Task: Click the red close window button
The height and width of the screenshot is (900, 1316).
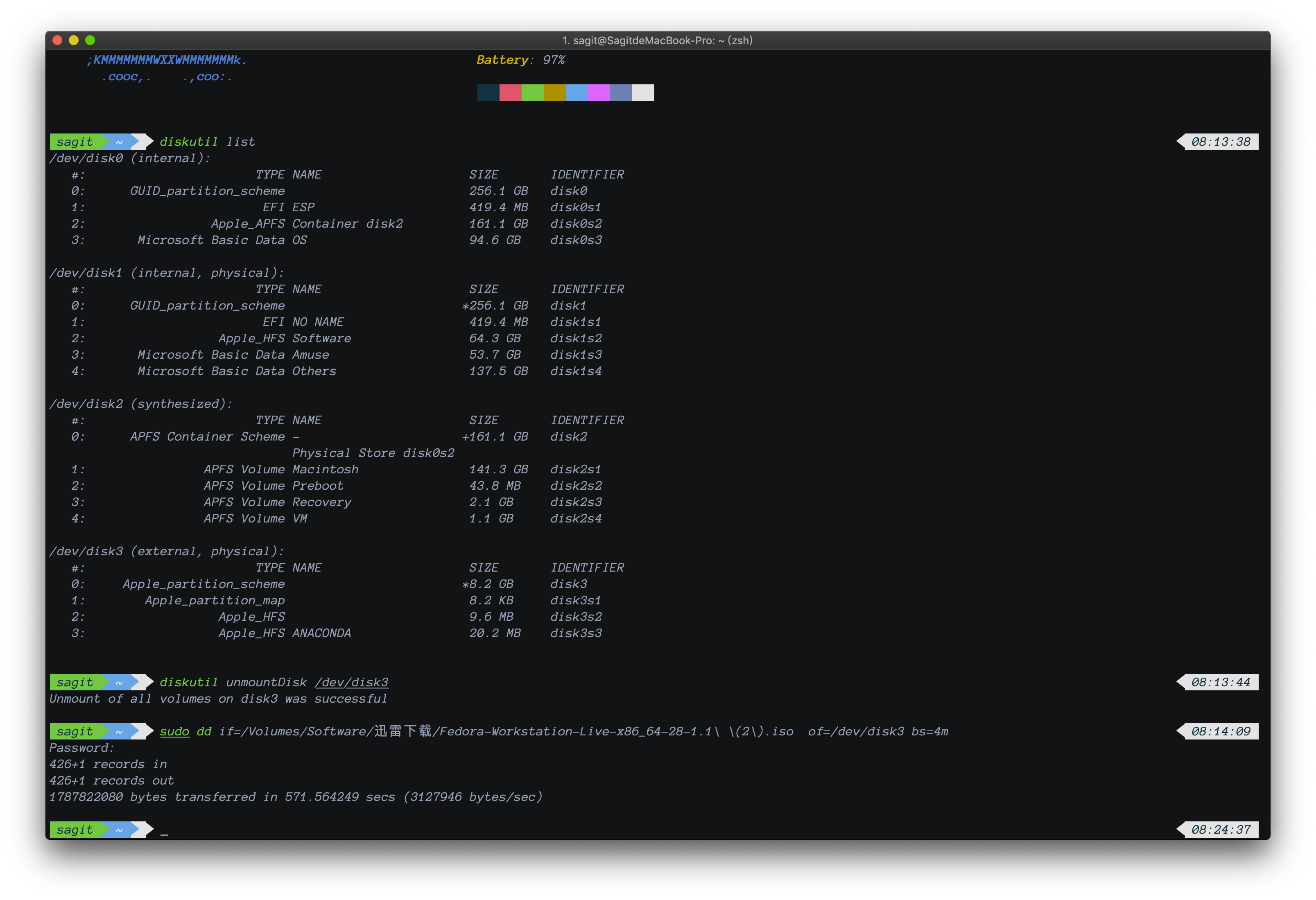Action: pos(57,40)
